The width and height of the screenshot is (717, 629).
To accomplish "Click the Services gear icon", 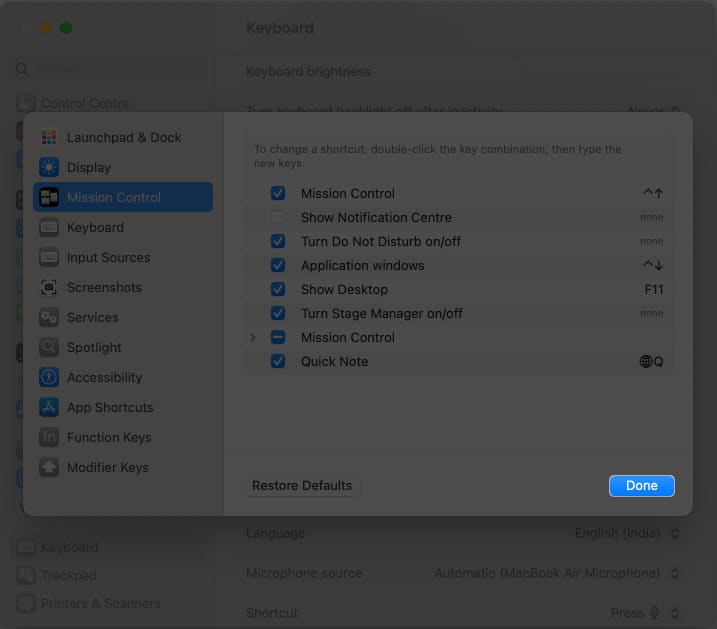I will pos(49,317).
